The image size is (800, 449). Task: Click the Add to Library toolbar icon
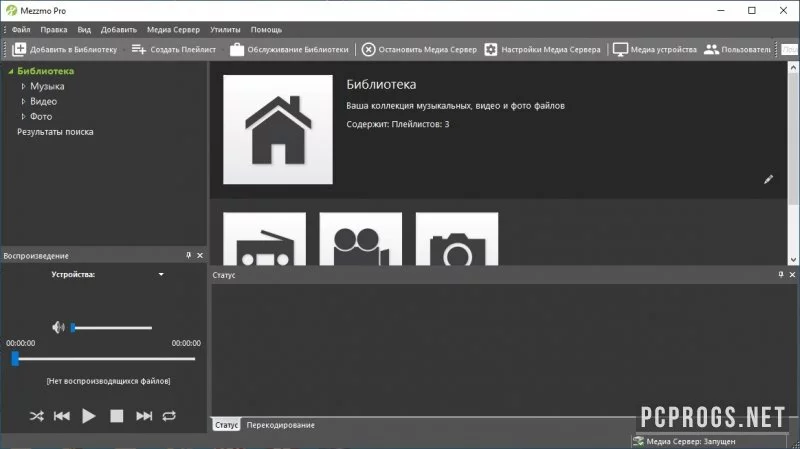tap(19, 49)
